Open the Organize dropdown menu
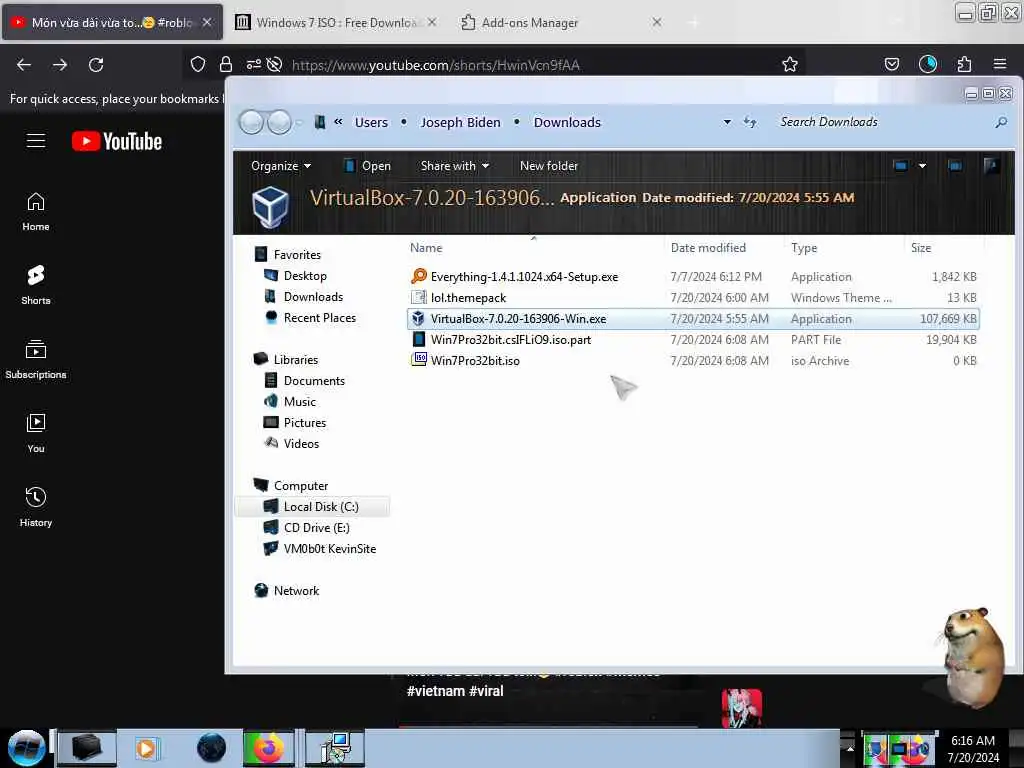 (281, 166)
